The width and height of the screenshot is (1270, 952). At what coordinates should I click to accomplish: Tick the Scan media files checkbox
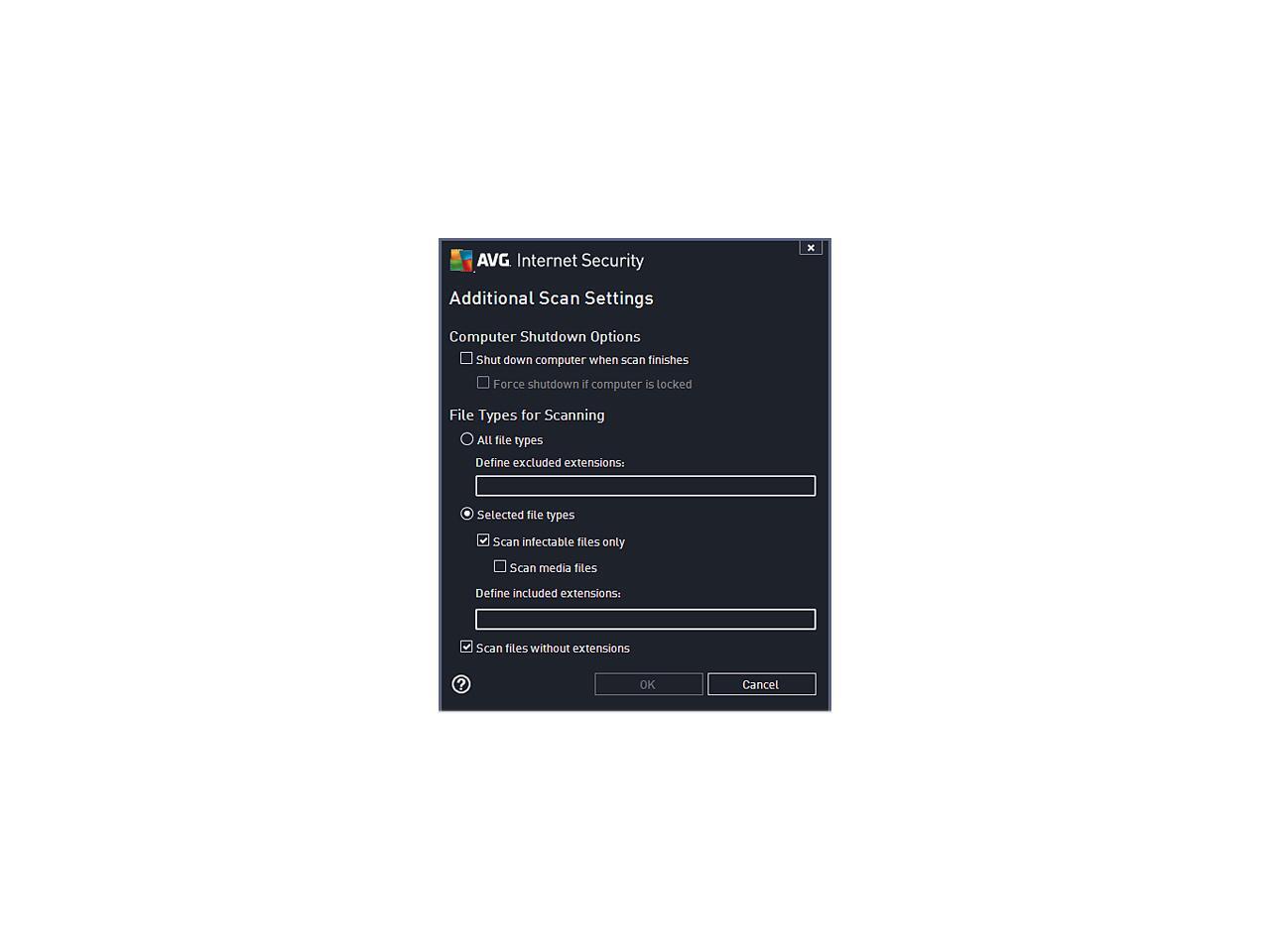tap(500, 566)
